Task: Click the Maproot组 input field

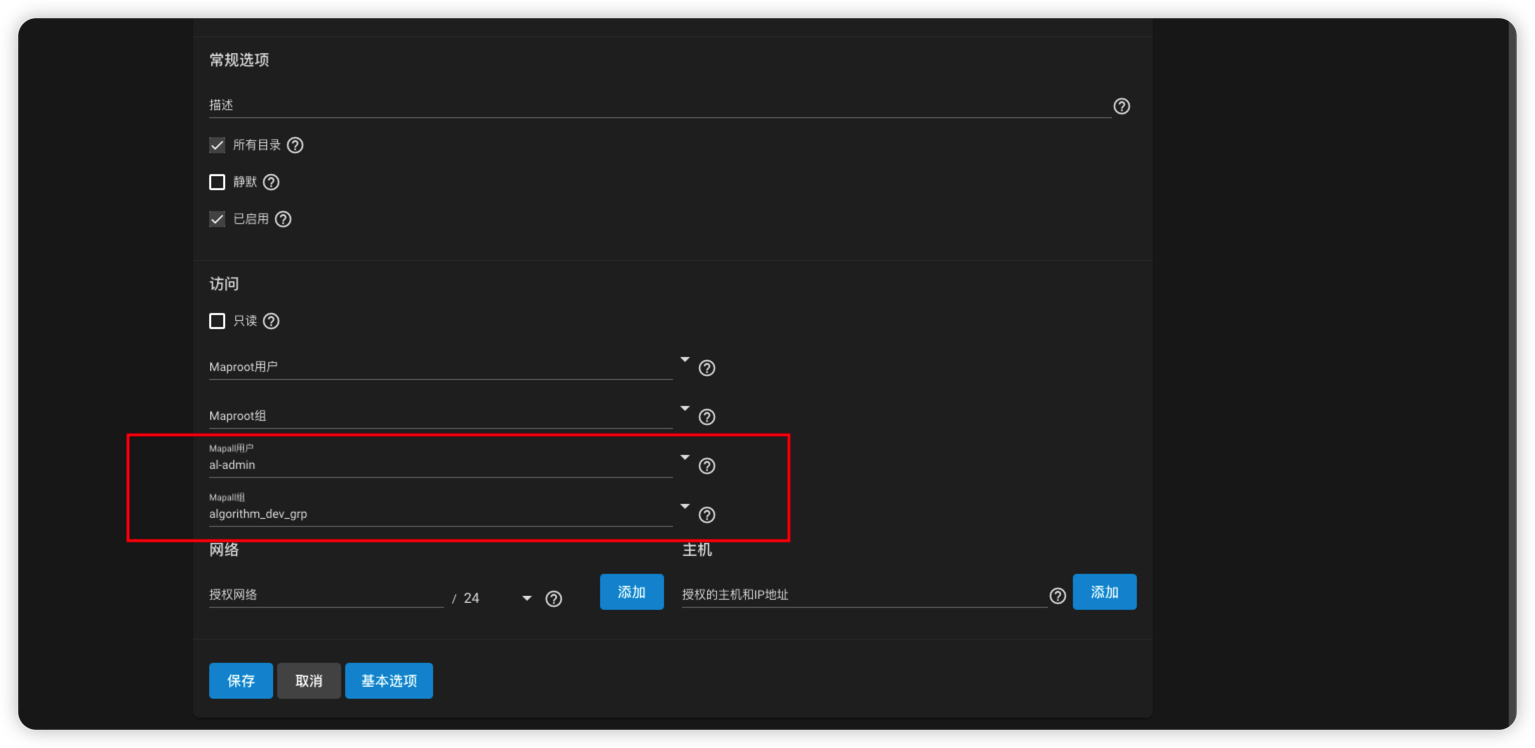Action: point(441,416)
